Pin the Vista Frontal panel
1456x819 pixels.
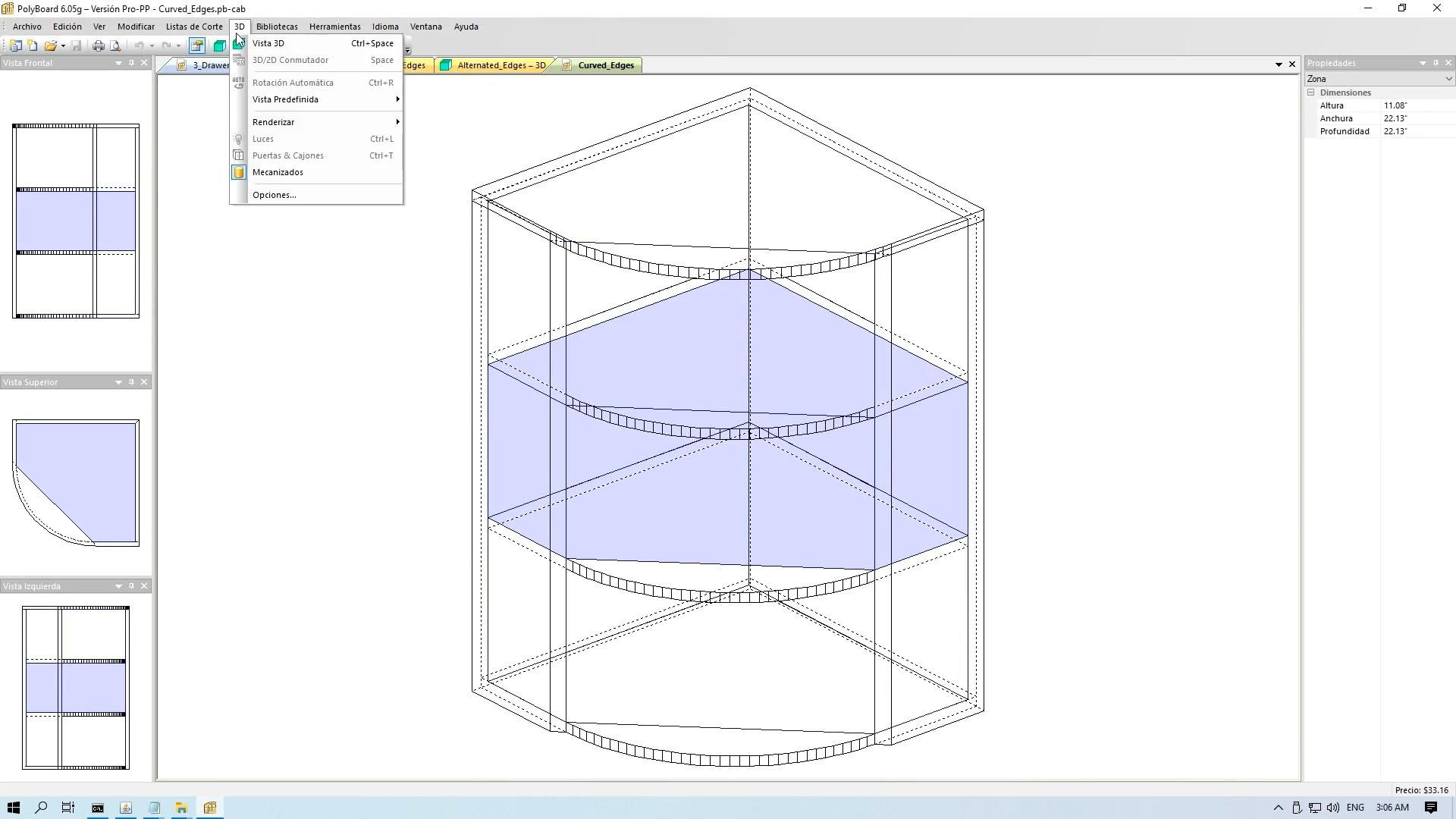point(131,63)
